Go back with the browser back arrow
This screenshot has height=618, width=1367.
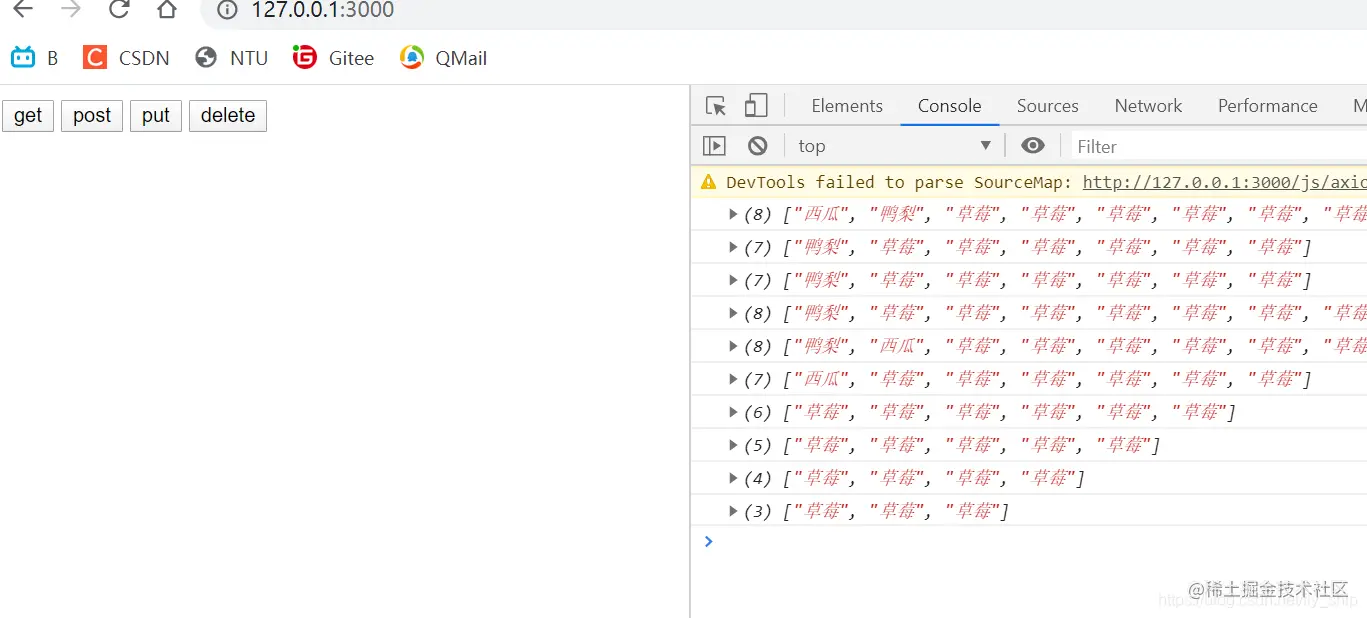point(22,10)
